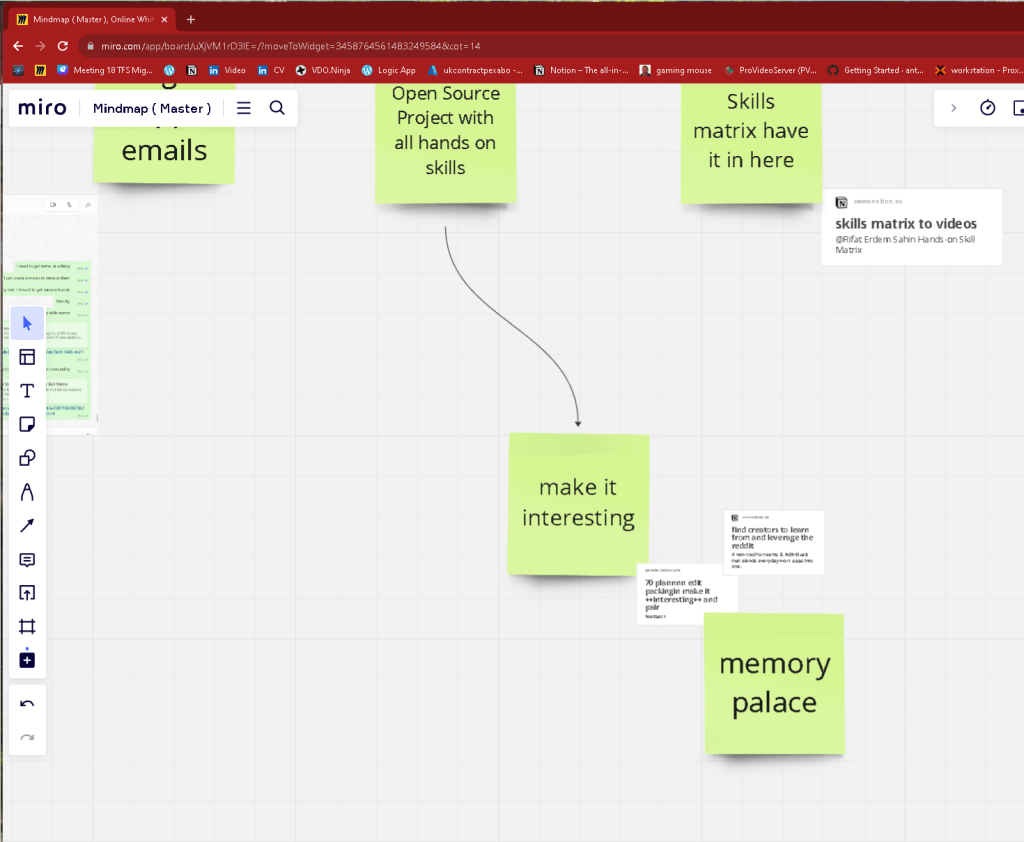
Task: Open the workstation - Prox bookmark
Action: coord(978,70)
